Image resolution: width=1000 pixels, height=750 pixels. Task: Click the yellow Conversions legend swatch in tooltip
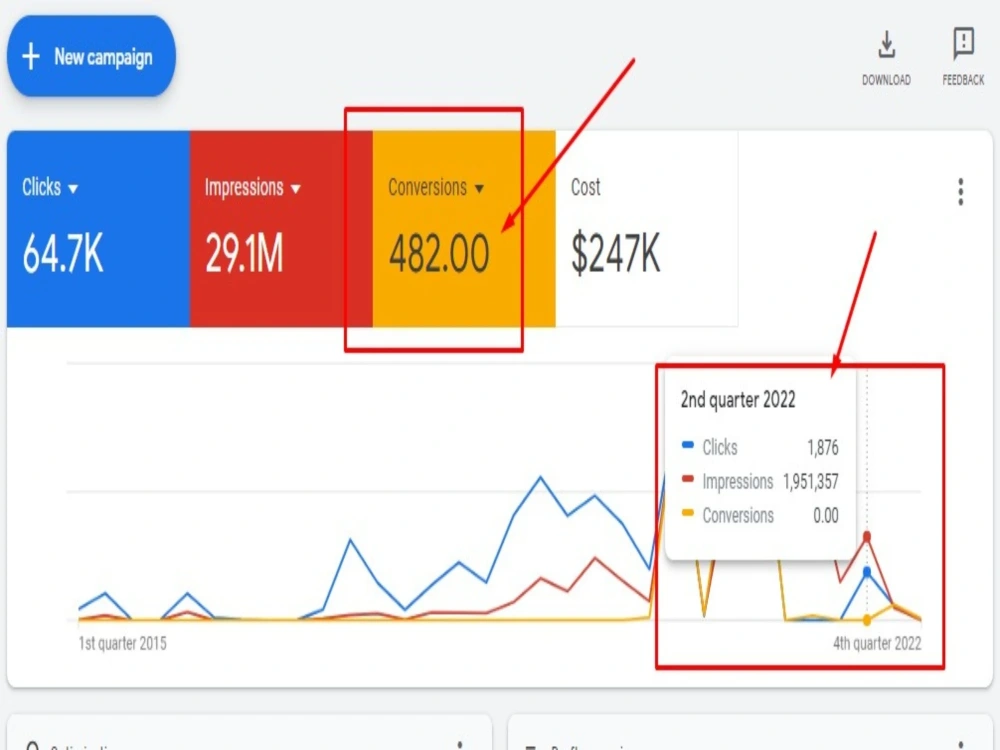pyautogui.click(x=688, y=513)
